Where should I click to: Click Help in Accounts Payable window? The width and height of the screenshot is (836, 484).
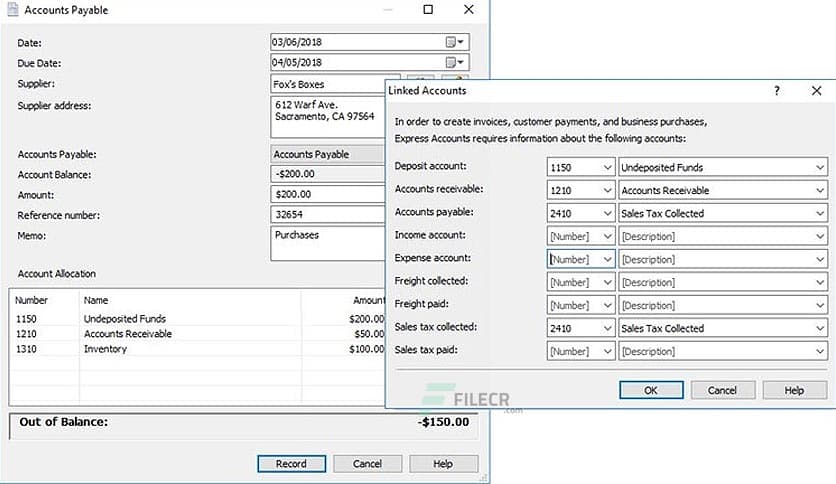click(x=443, y=464)
